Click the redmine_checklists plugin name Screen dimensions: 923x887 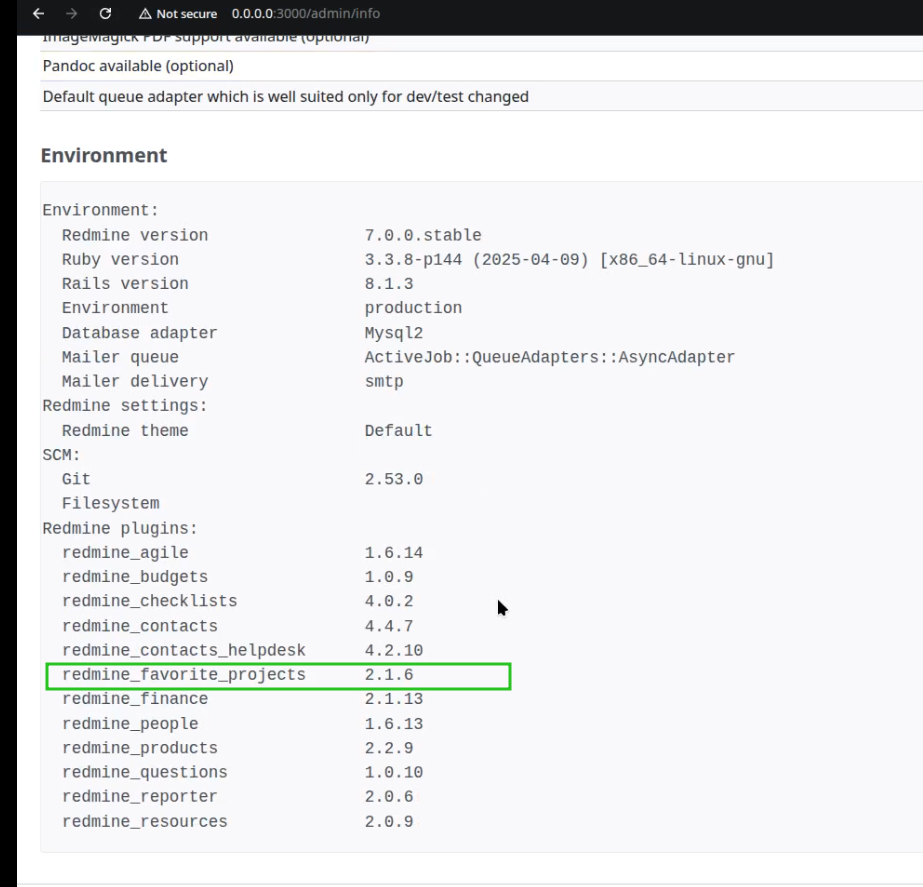(x=150, y=601)
